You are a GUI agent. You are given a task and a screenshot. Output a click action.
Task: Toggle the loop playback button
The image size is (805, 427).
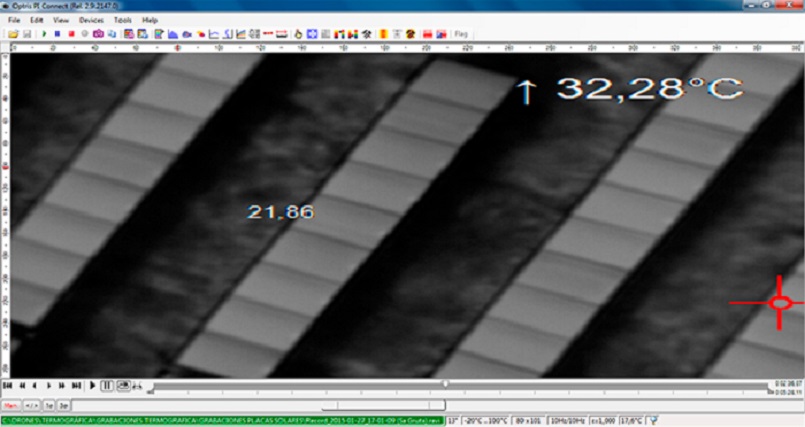tap(124, 386)
